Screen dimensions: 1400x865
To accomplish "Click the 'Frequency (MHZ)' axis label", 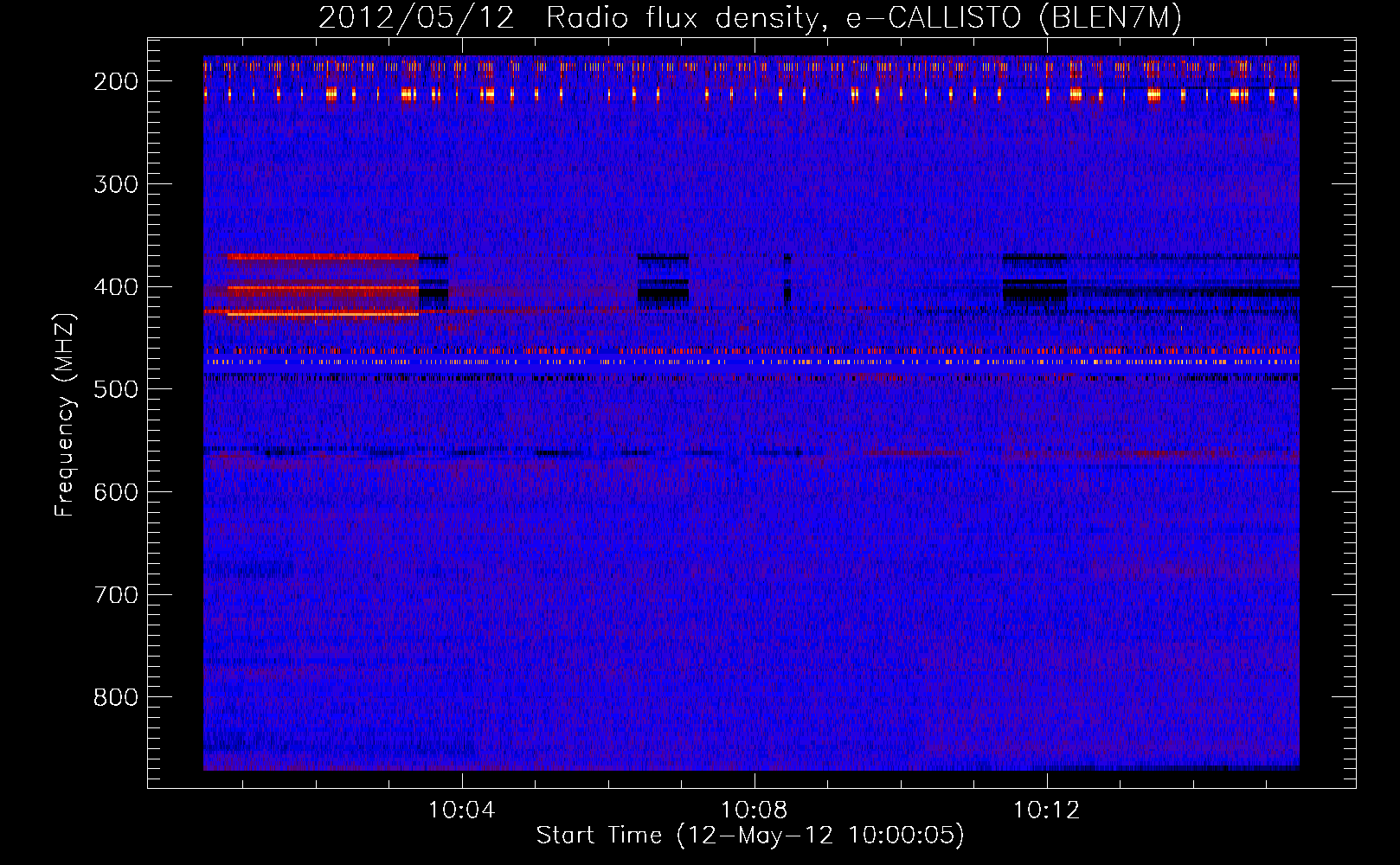I will pos(66,415).
